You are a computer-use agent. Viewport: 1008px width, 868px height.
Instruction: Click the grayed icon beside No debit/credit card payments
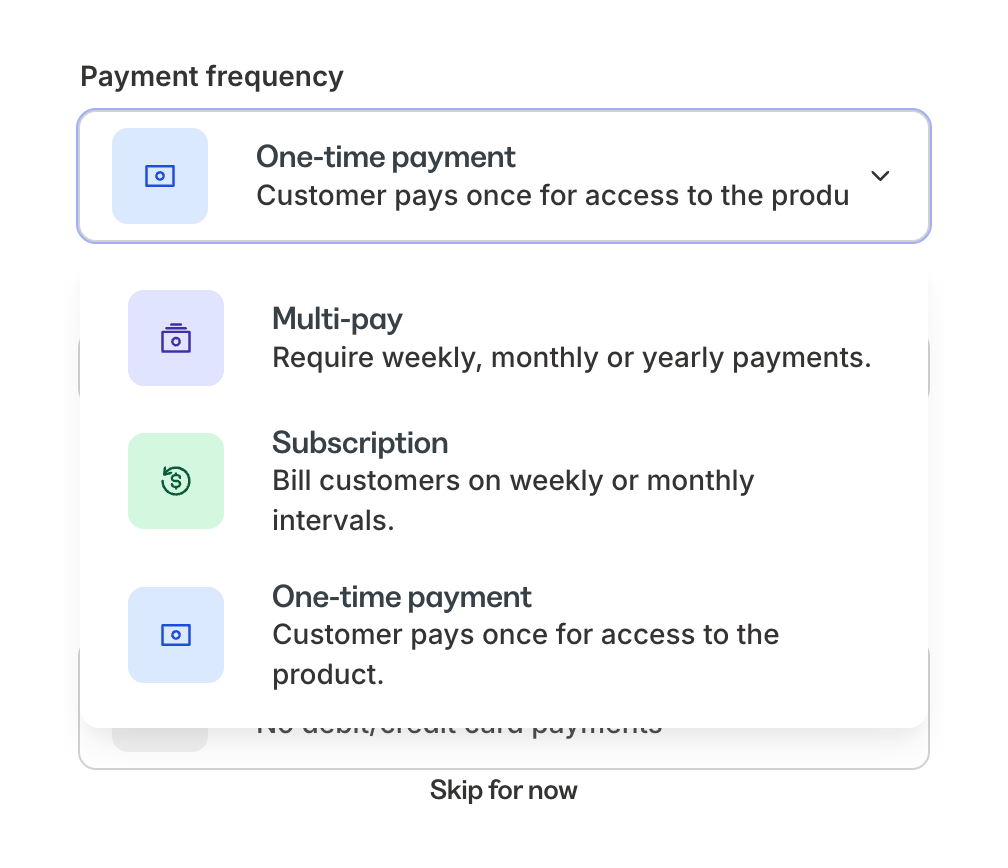160,725
